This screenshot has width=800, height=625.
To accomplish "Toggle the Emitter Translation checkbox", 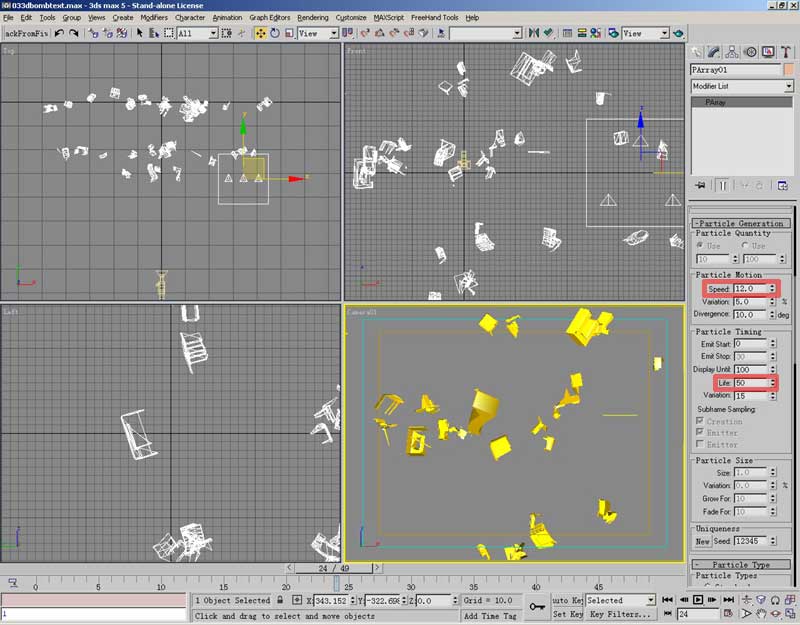I will coord(699,432).
